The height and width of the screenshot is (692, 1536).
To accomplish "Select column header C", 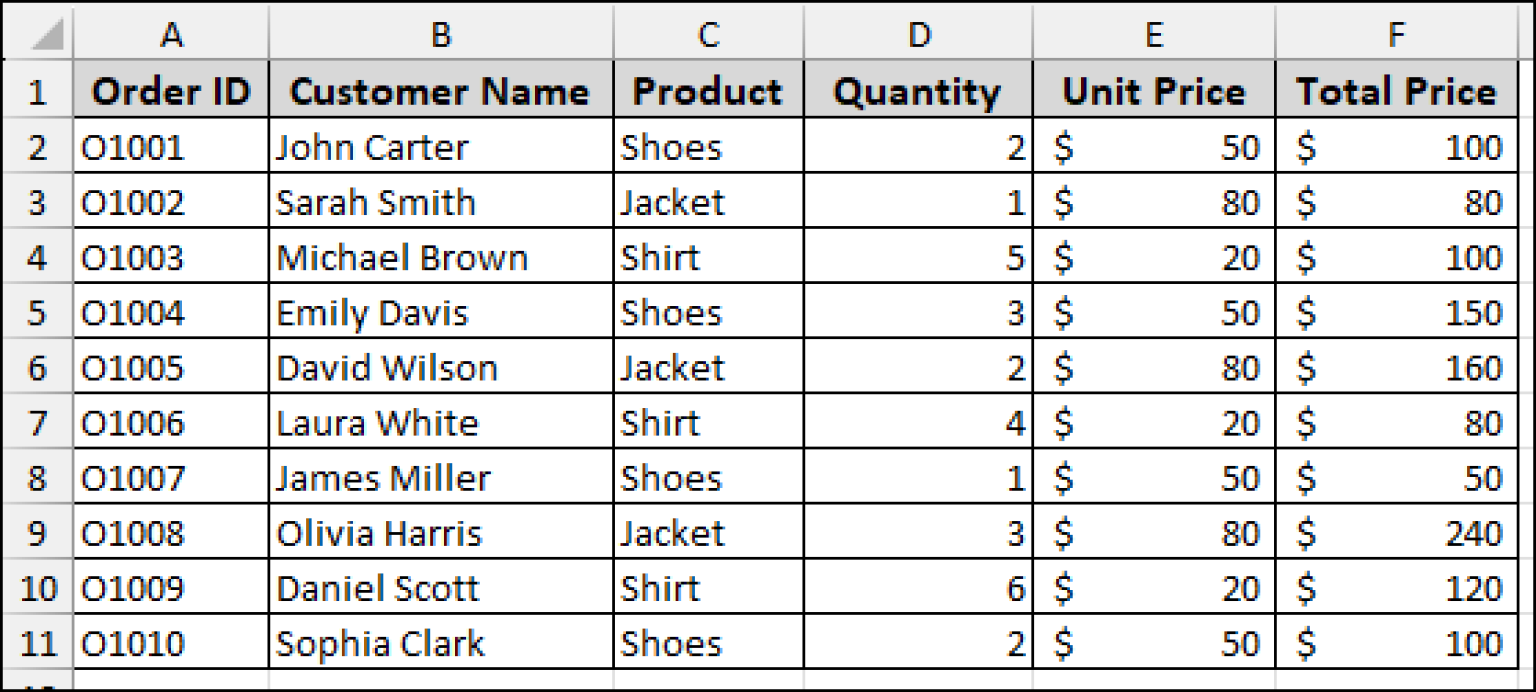I will pyautogui.click(x=708, y=33).
